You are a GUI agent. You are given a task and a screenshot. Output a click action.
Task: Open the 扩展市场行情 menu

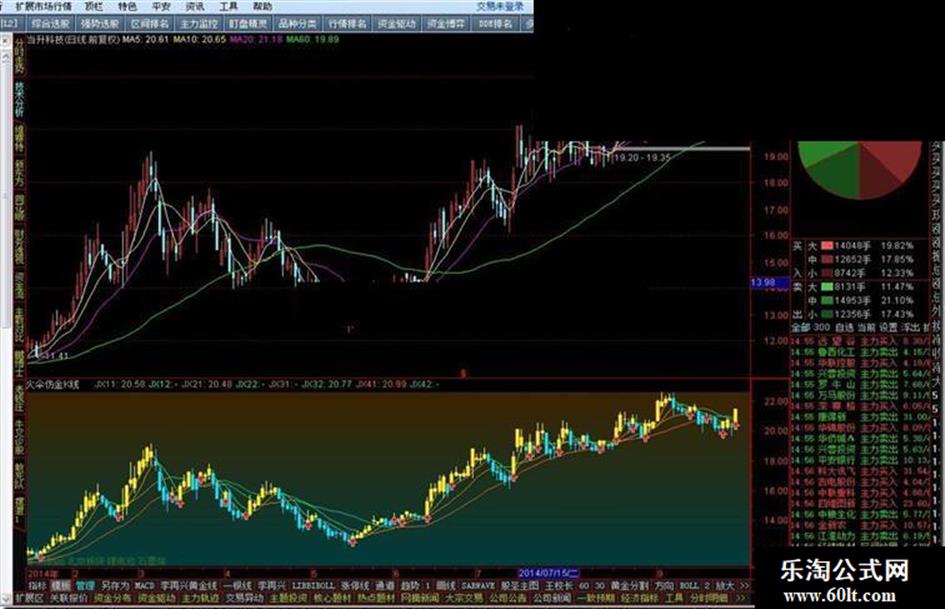pos(43,6)
